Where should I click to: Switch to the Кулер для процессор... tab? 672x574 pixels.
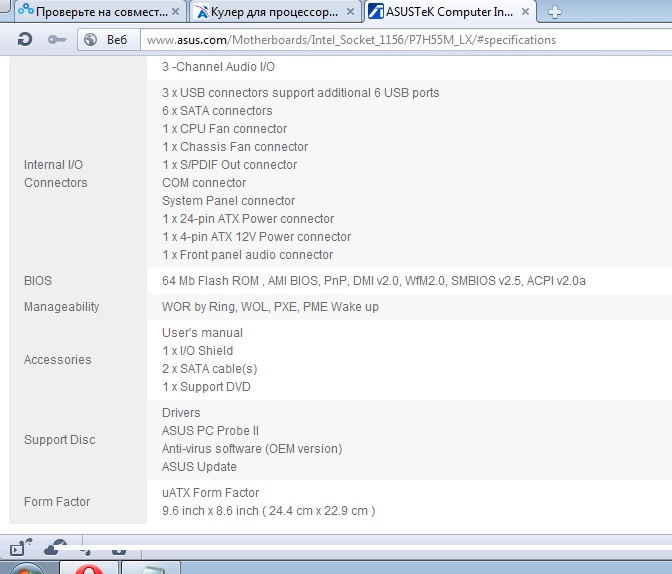tap(274, 12)
